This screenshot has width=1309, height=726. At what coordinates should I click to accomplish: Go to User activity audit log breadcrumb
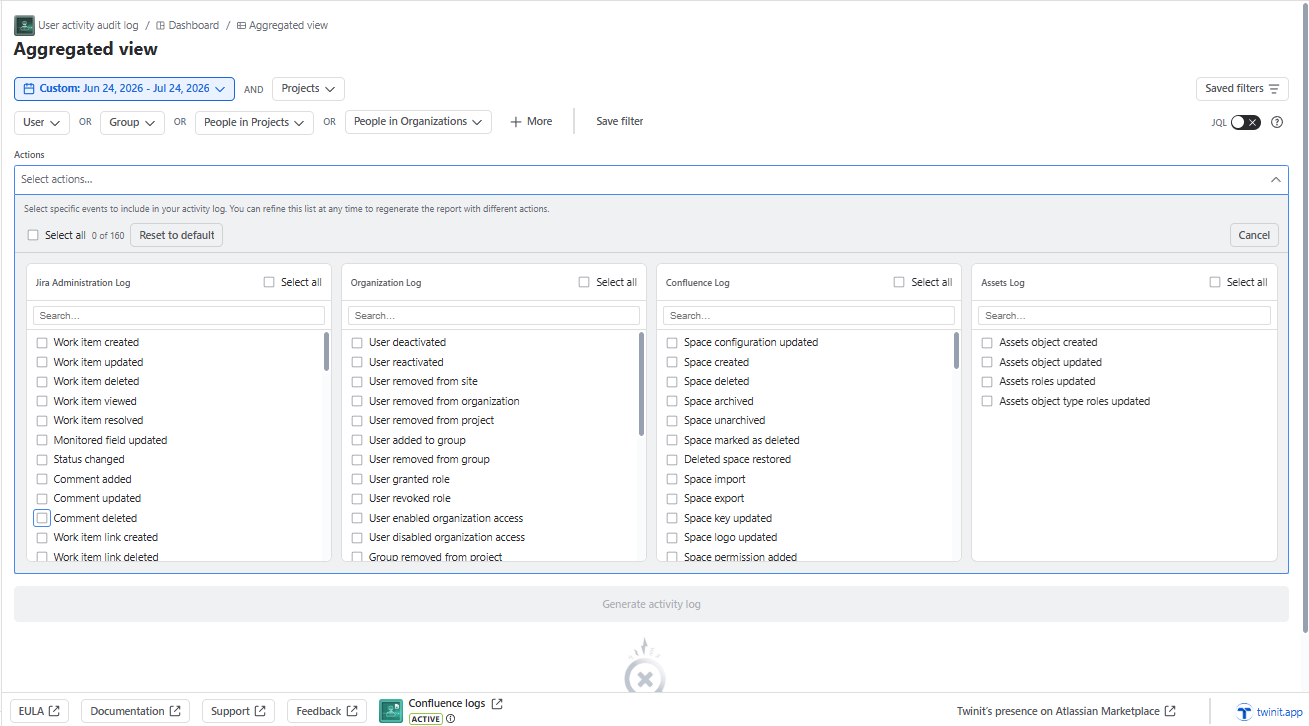pos(88,25)
